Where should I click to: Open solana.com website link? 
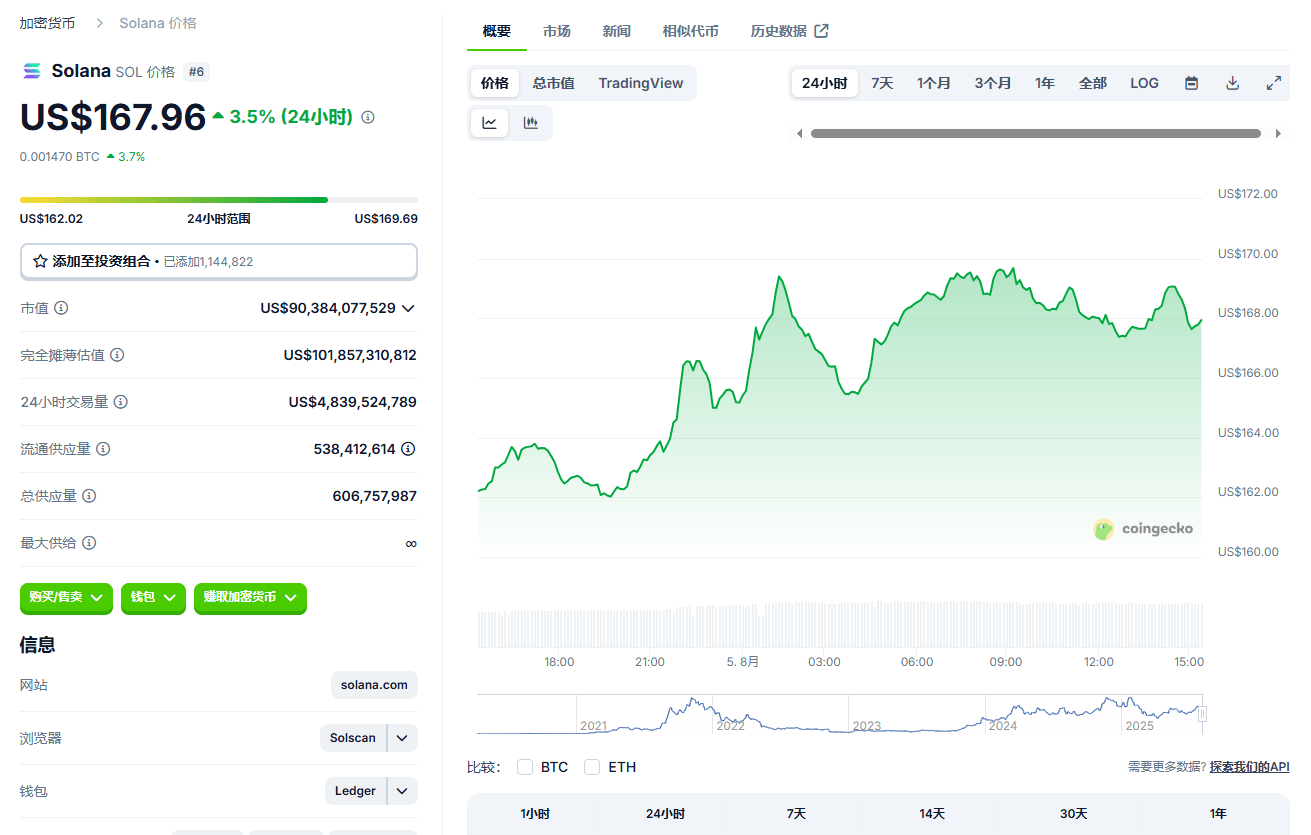coord(374,685)
